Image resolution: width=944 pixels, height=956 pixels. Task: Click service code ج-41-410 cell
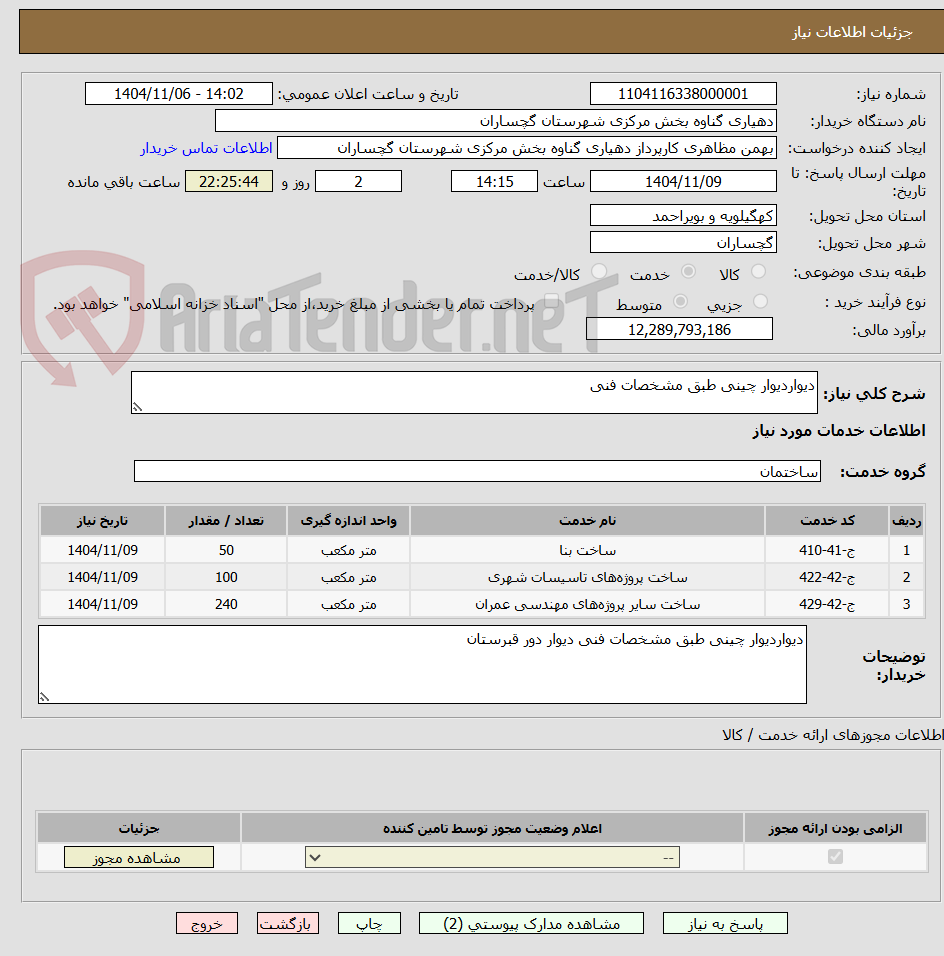pyautogui.click(x=826, y=550)
